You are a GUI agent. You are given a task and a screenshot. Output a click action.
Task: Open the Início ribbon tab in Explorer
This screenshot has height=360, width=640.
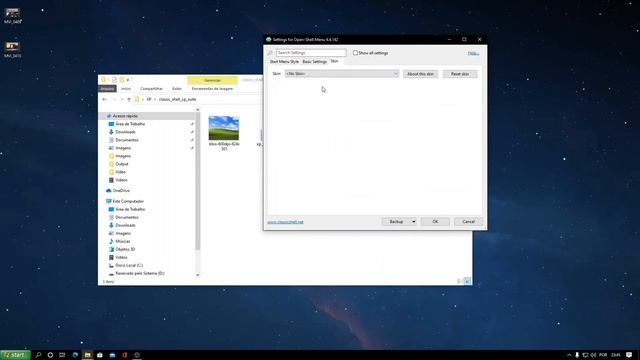(x=126, y=89)
